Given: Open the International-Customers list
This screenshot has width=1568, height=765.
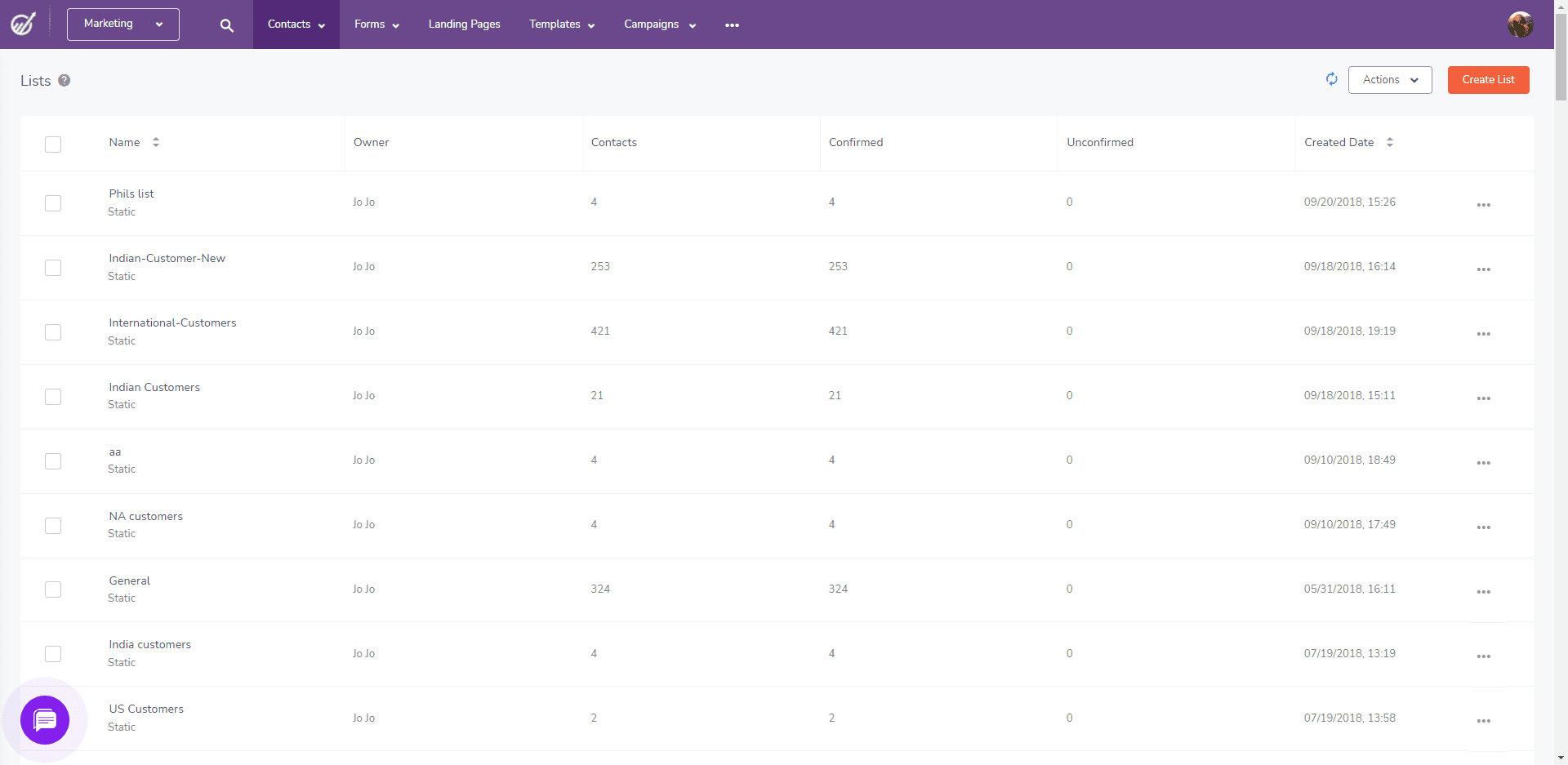Looking at the screenshot, I should click(x=171, y=322).
